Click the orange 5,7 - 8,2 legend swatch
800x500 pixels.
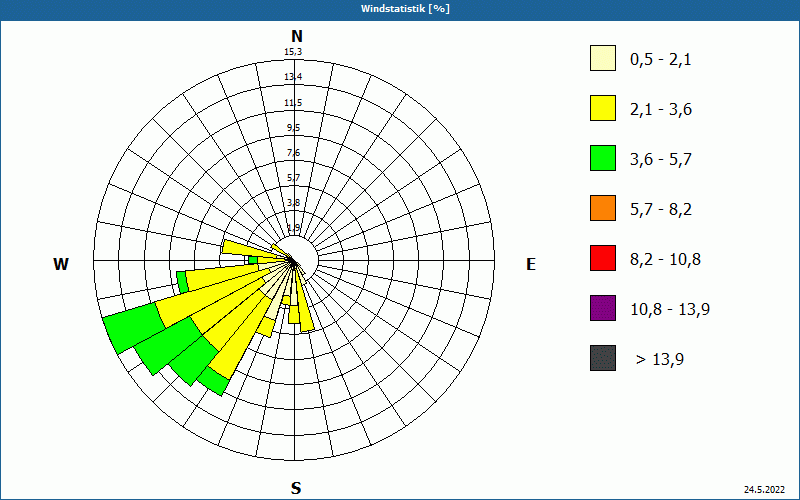click(x=603, y=208)
